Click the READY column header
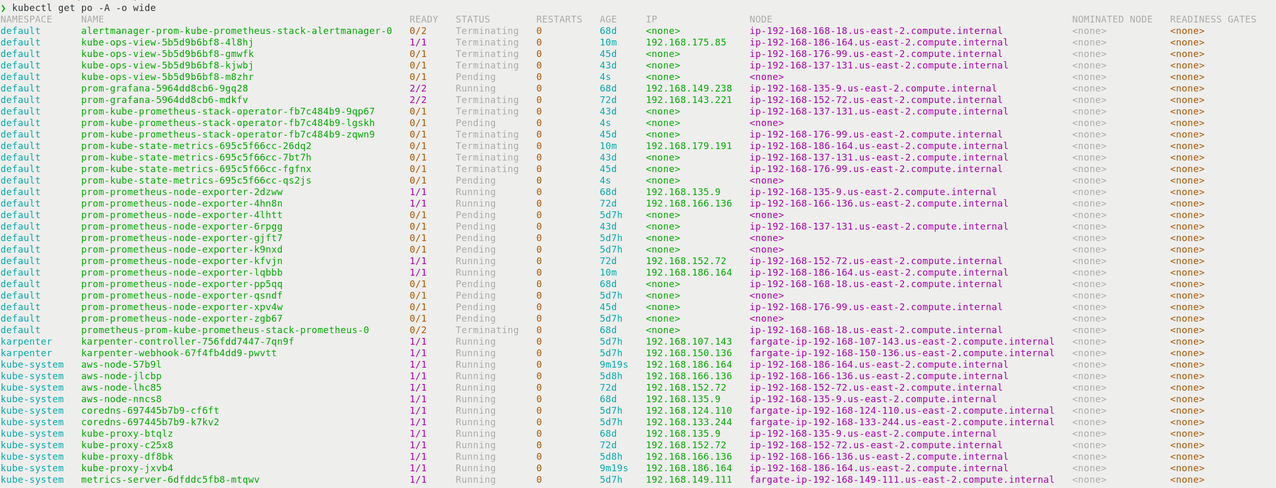The image size is (1276, 488). 423,19
